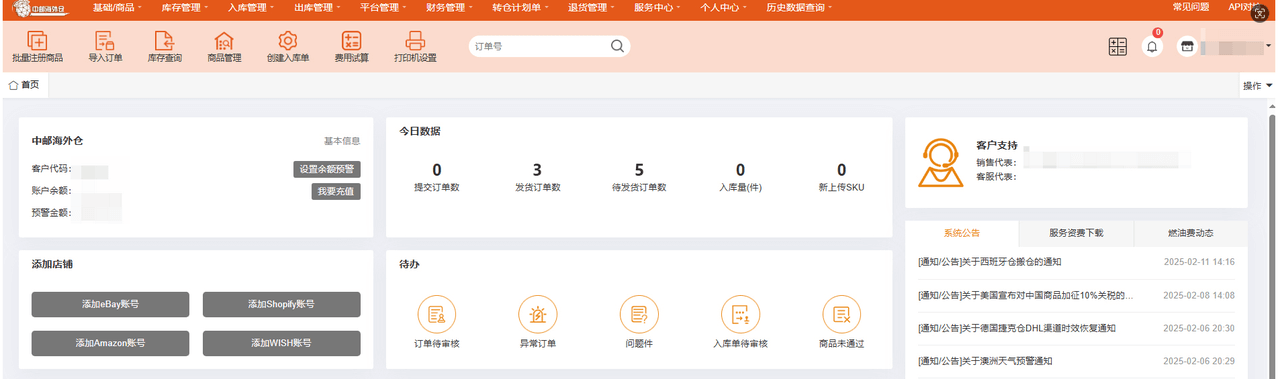Open the 澳洲天气预警 notice
This screenshot has width=1280, height=379.
(985, 361)
